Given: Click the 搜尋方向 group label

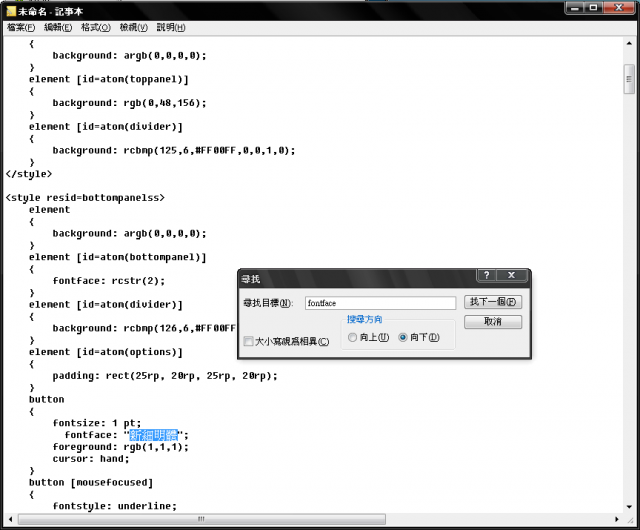Looking at the screenshot, I should [x=364, y=319].
